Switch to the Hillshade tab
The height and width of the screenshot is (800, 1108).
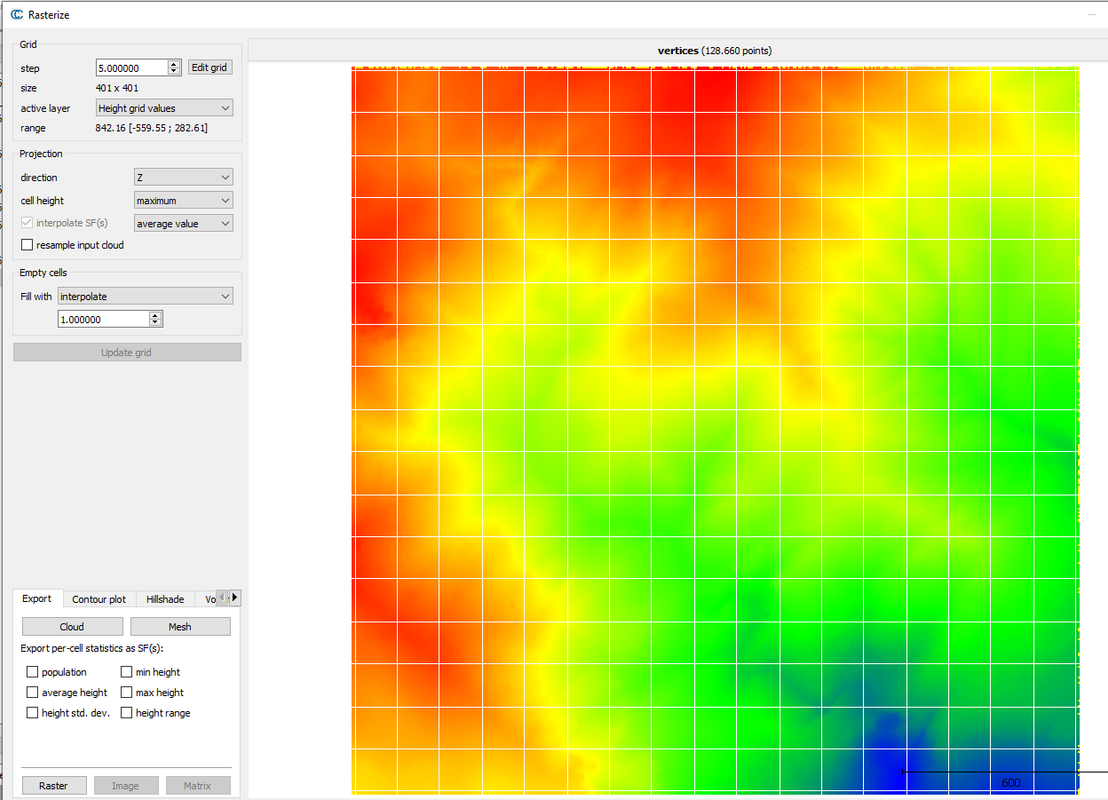click(165, 599)
